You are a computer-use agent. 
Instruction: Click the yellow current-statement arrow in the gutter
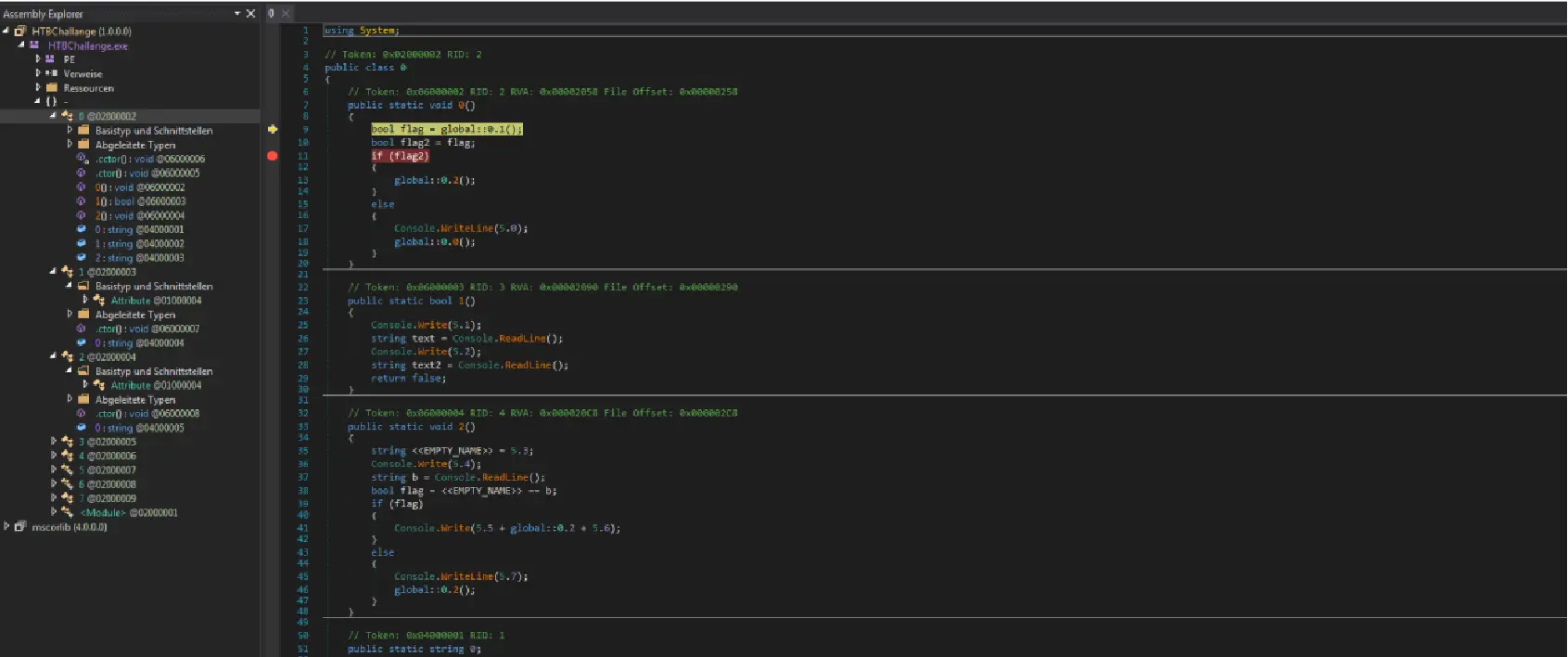tap(272, 129)
